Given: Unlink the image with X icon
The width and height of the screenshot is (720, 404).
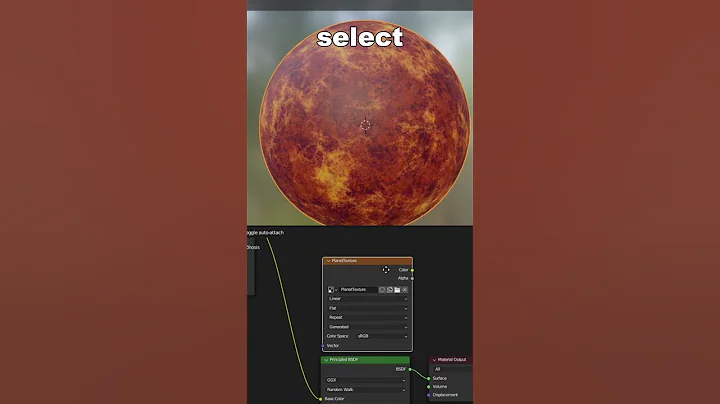Looking at the screenshot, I should pyautogui.click(x=405, y=290).
